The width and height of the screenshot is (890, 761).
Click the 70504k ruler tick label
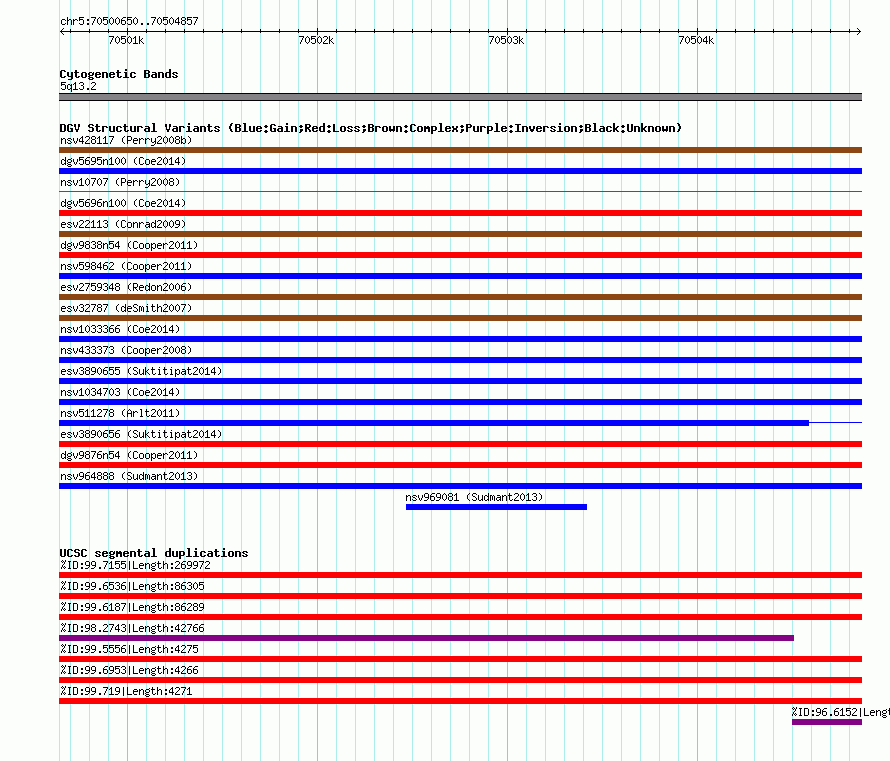696,40
